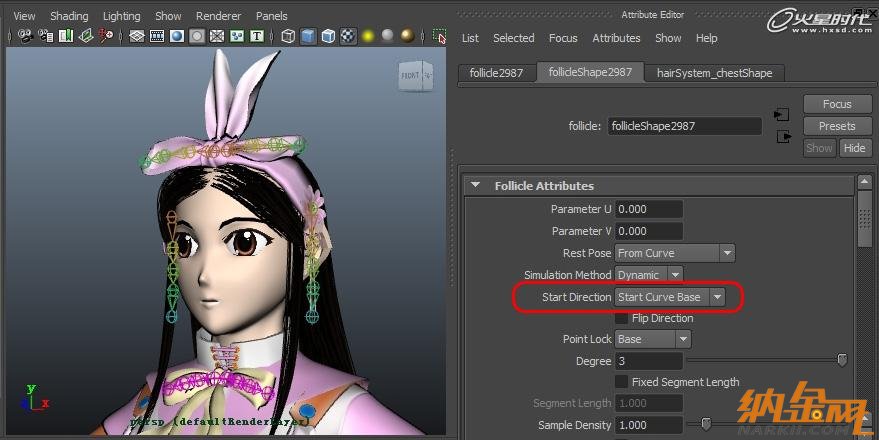Open the Lighting menu

(x=121, y=16)
